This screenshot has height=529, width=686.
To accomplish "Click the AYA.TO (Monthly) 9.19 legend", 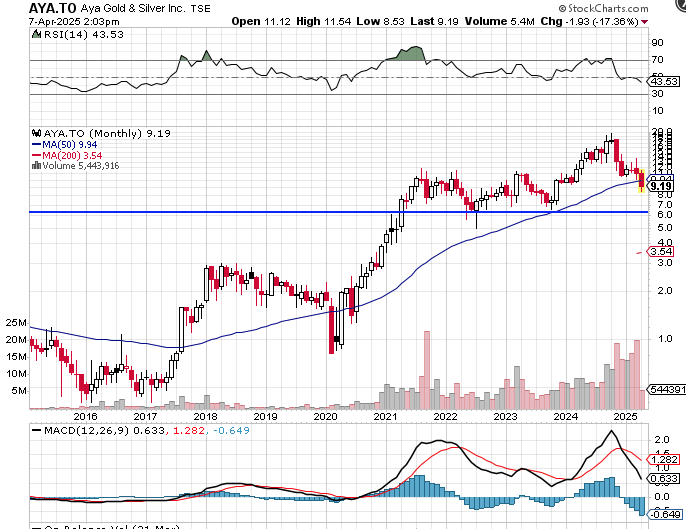I will [x=107, y=133].
